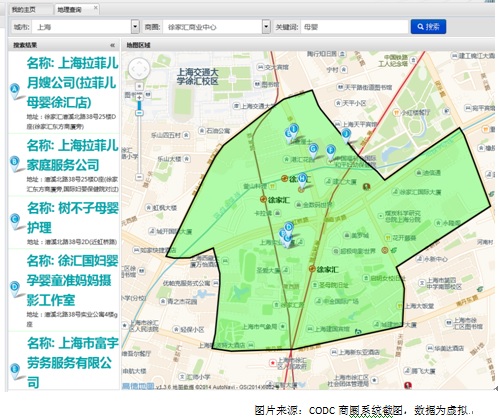Screen dimensions: 498x418
Task: Click the map zoom slider handle
Action: [139, 113]
